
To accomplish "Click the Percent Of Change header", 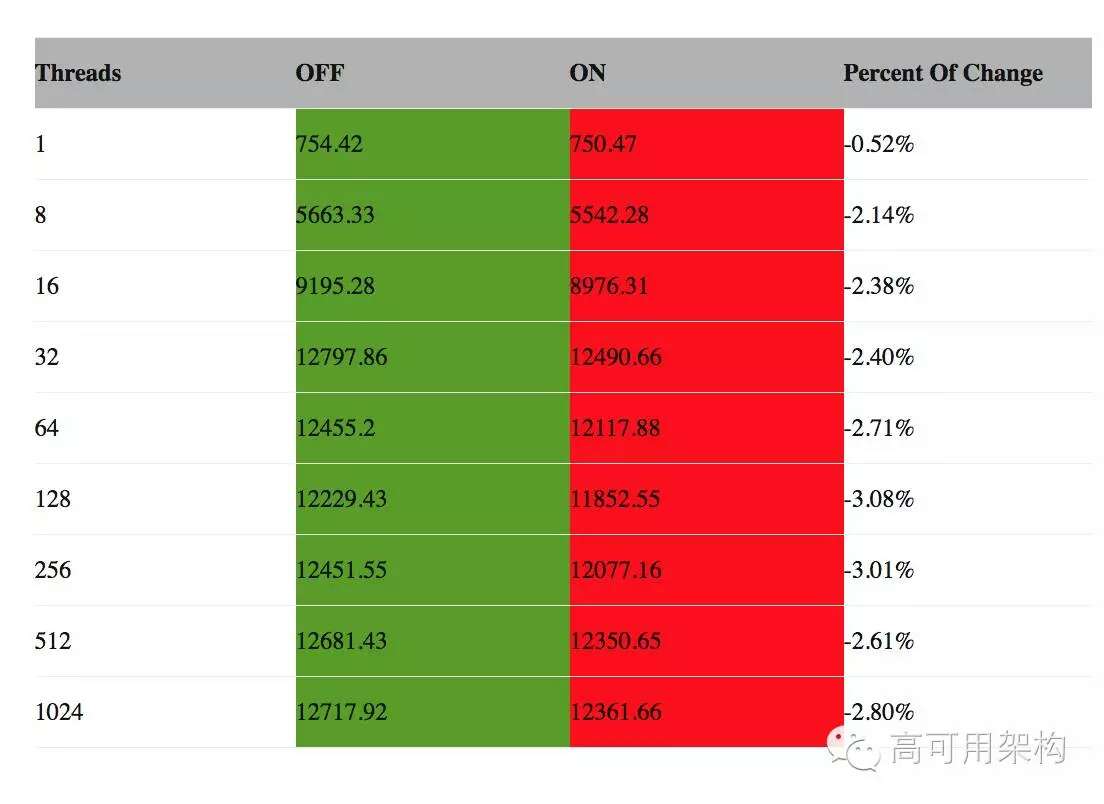I will click(943, 73).
